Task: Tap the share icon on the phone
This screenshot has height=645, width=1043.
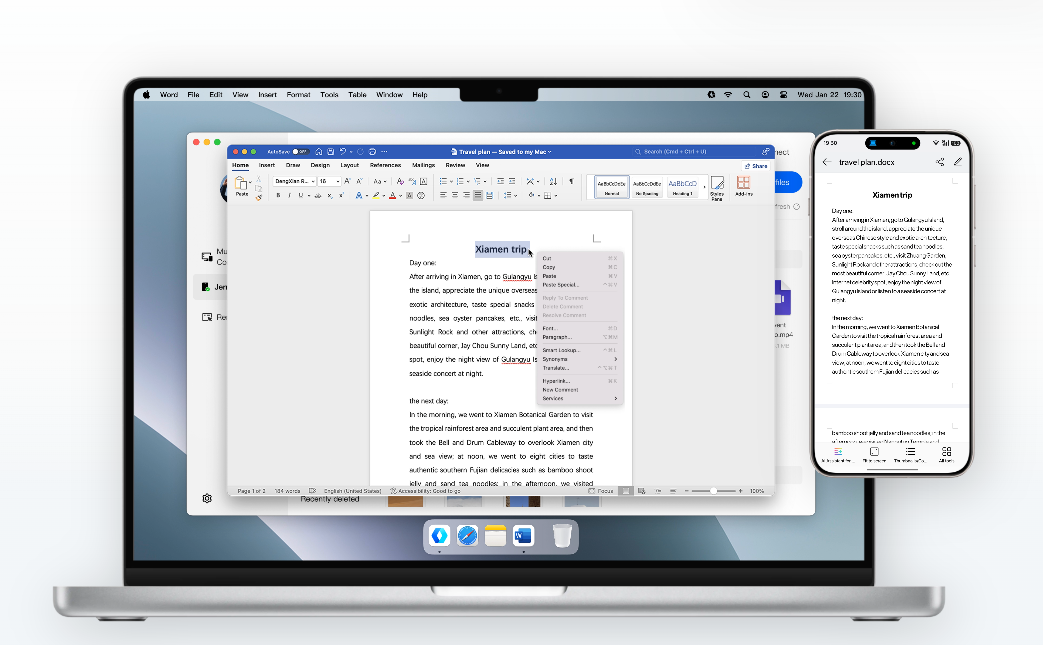Action: tap(940, 162)
